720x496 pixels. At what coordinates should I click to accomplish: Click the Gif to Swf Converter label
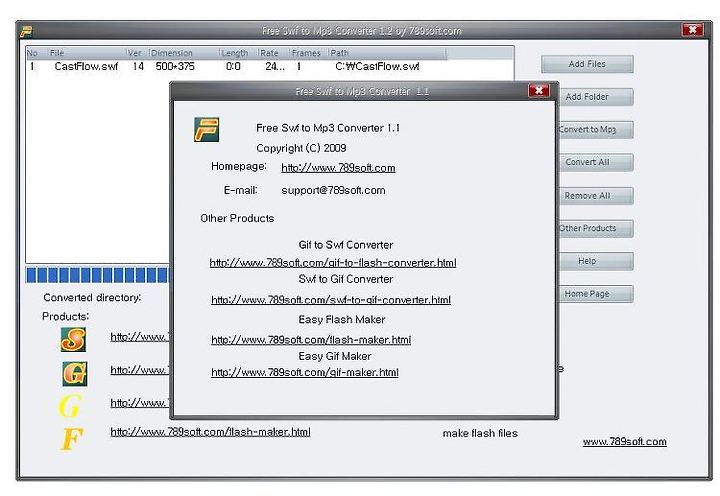pyautogui.click(x=346, y=245)
